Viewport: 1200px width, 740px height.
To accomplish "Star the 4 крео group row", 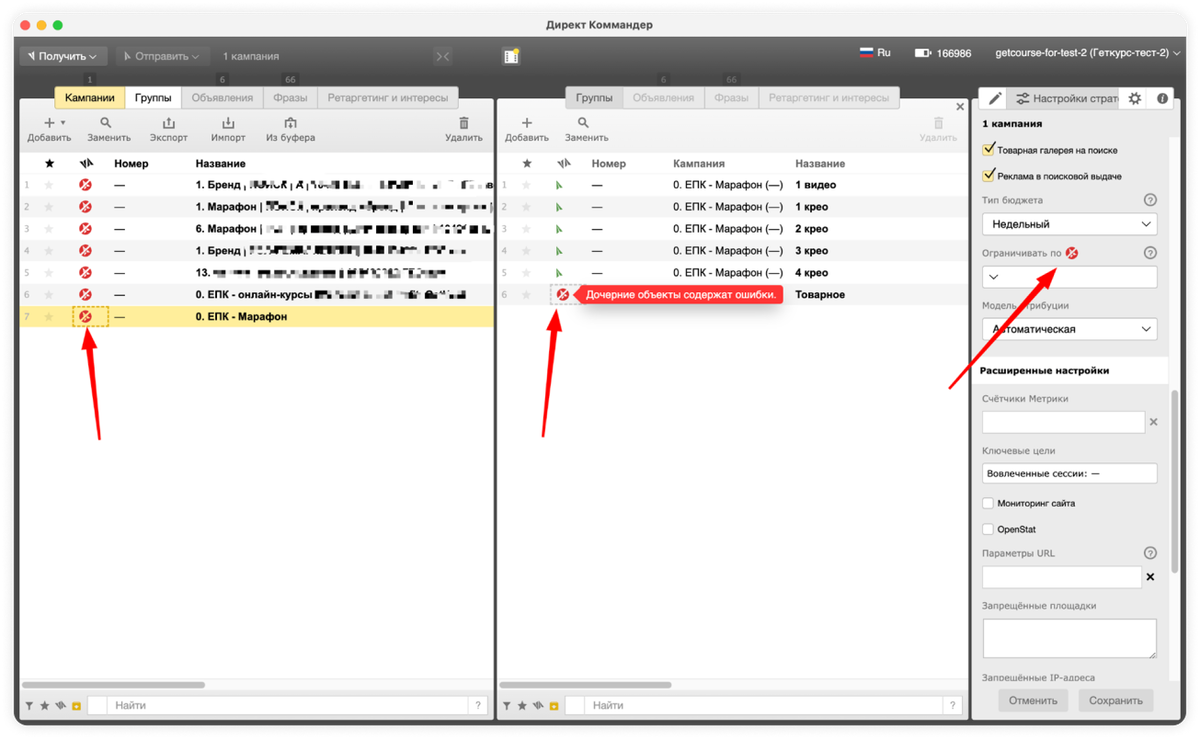I will coord(527,272).
